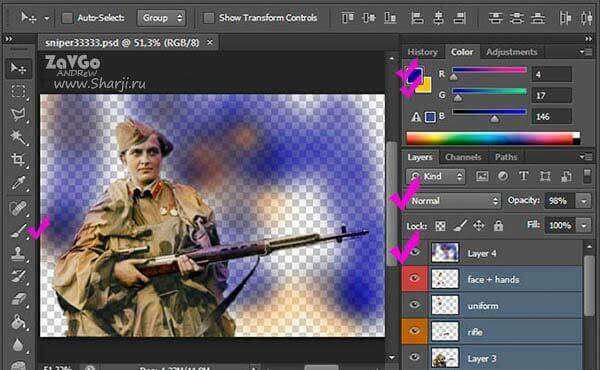Image resolution: width=600 pixels, height=370 pixels.
Task: Hide the uniform layer
Action: tap(414, 305)
